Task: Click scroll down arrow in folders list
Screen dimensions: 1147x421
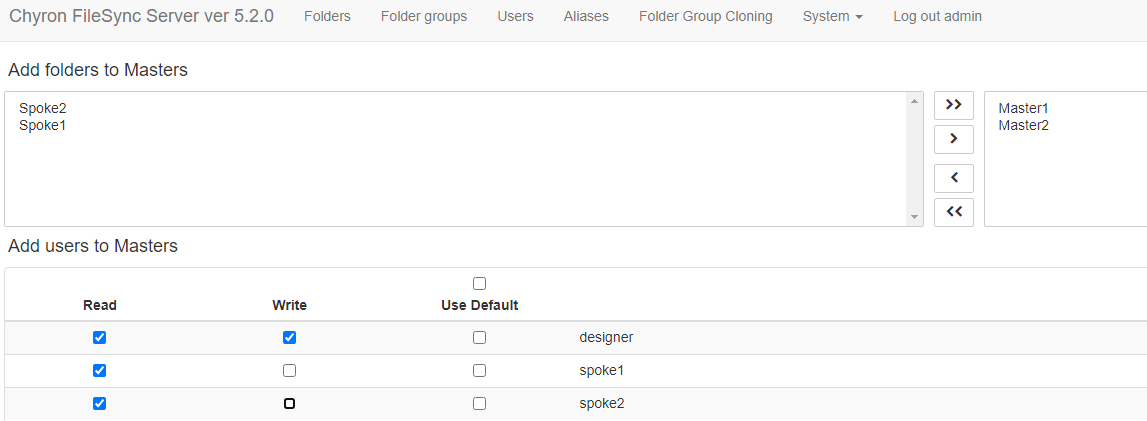Action: point(914,217)
